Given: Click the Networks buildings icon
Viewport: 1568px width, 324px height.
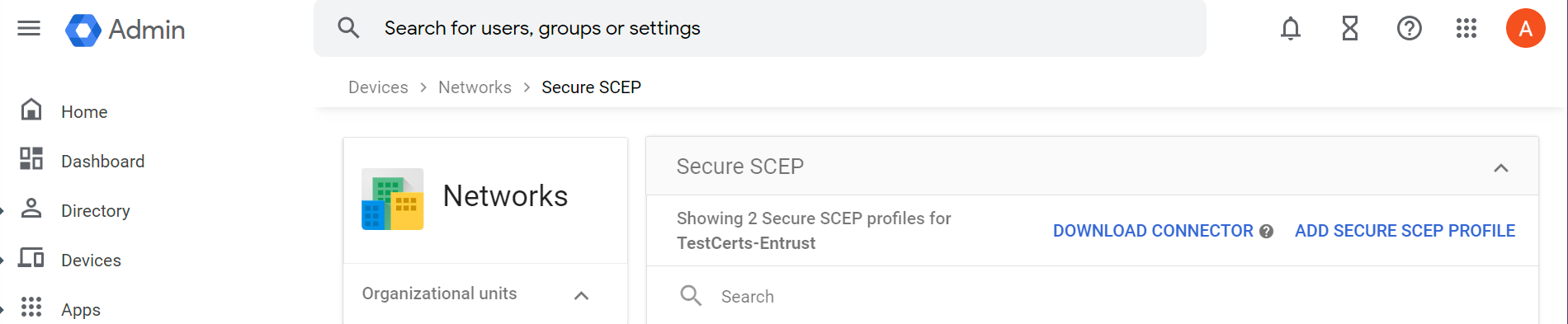Looking at the screenshot, I should pos(393,200).
